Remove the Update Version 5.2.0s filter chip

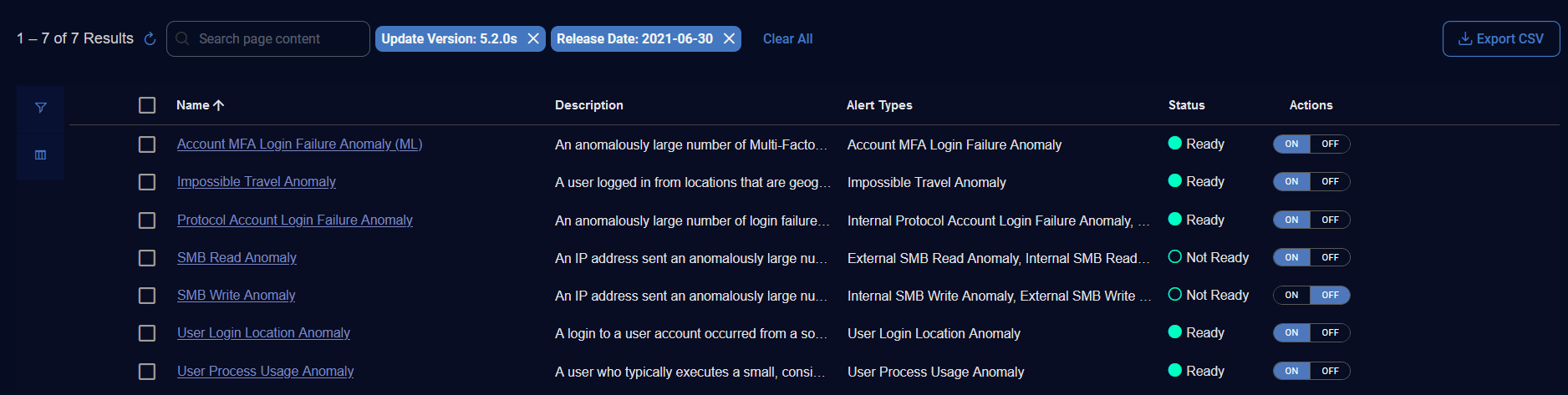[533, 39]
